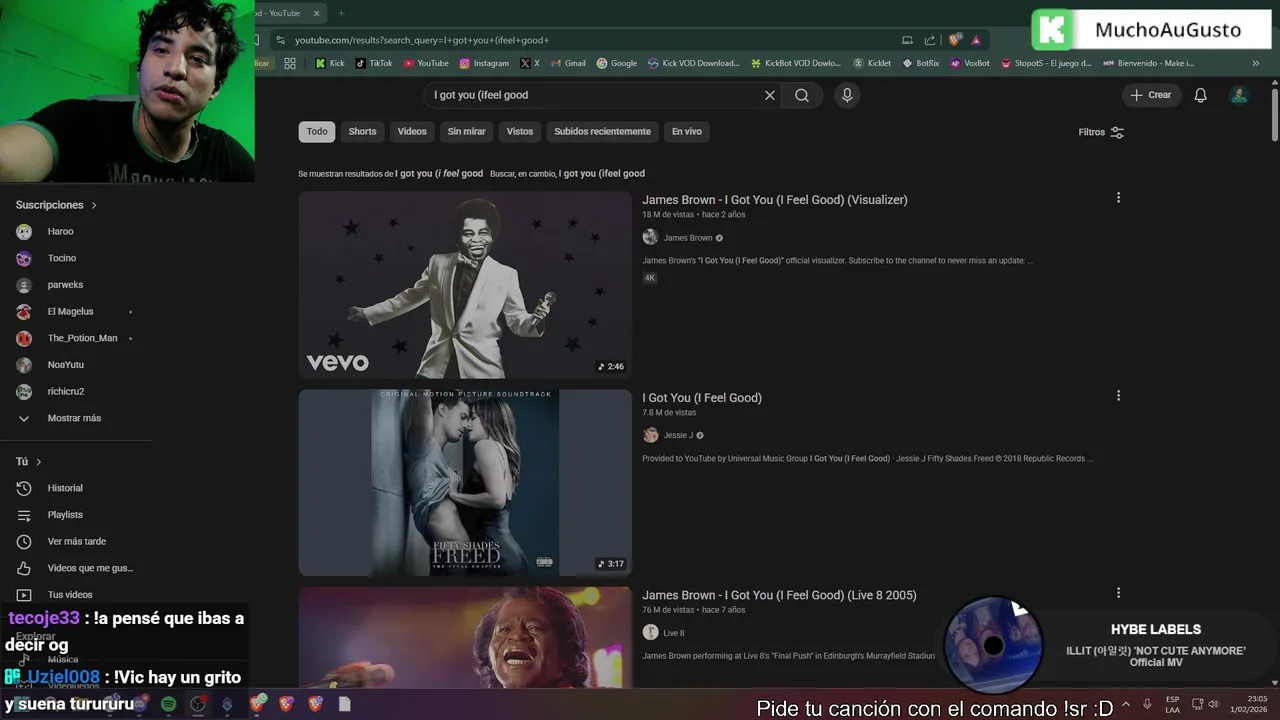Open new browser tab with plus

tap(341, 13)
